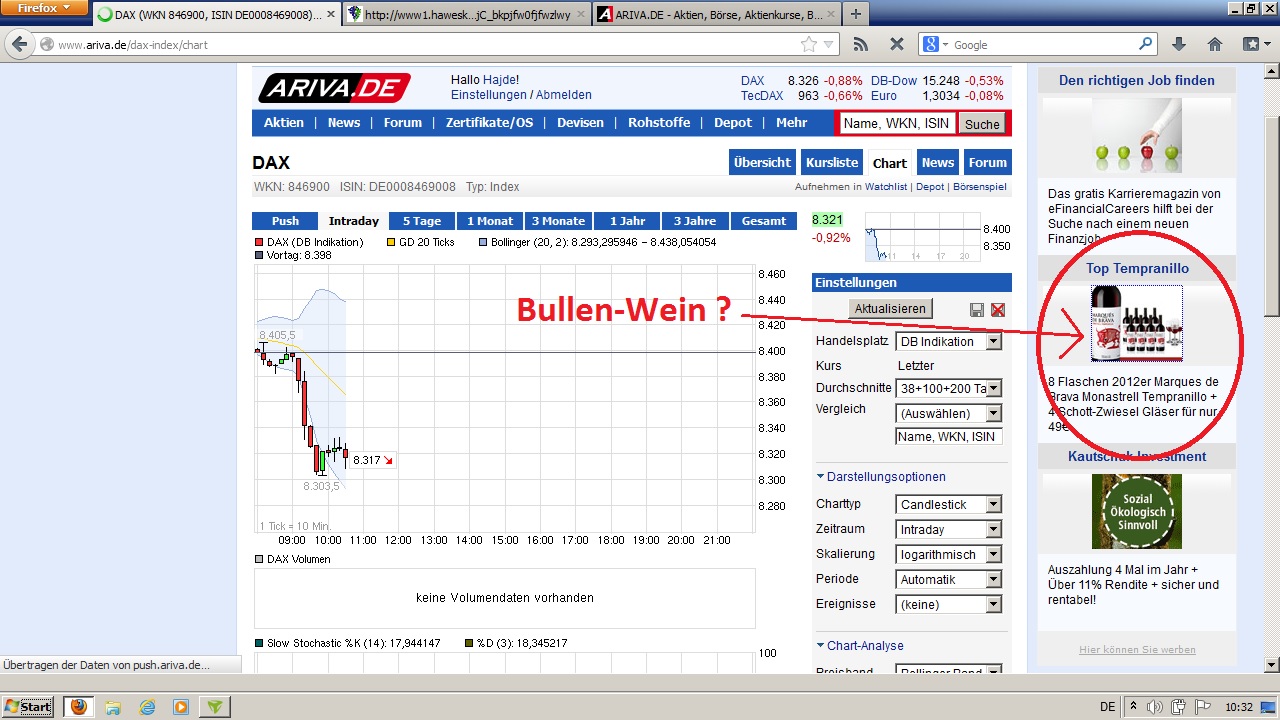Select the Gesamt chart period
The image size is (1280, 720).
(764, 221)
